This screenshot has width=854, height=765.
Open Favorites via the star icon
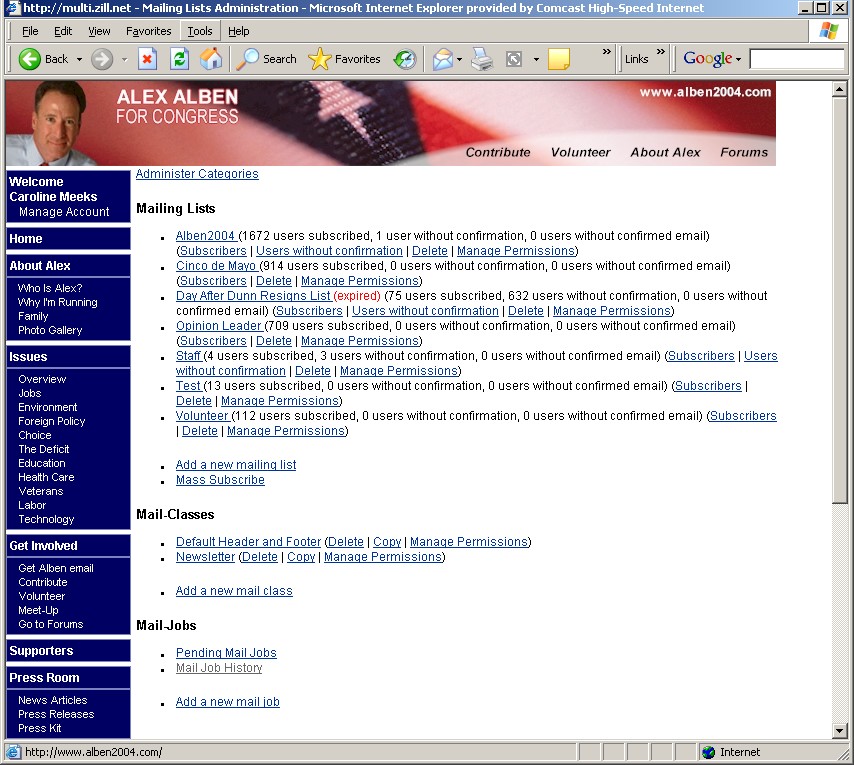[318, 59]
